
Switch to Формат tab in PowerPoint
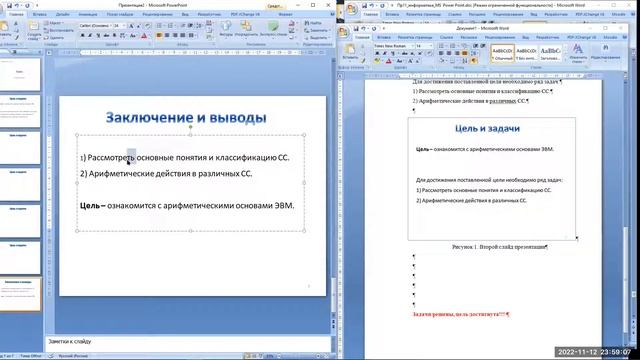coord(285,14)
